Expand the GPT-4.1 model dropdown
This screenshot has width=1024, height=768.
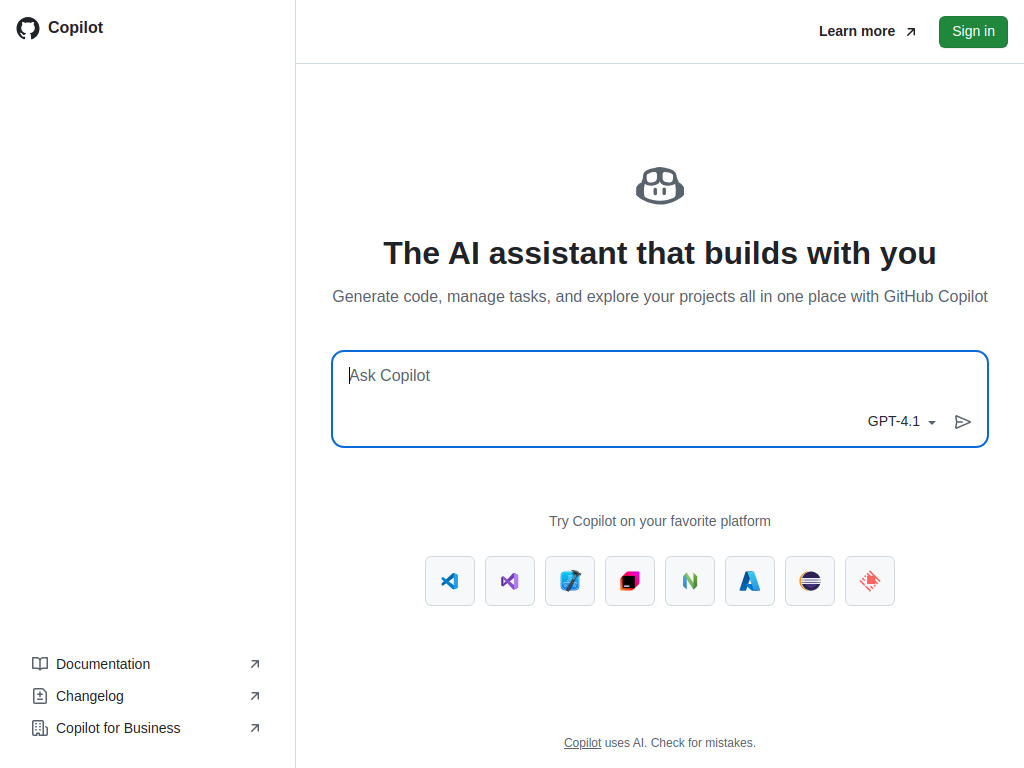[902, 422]
